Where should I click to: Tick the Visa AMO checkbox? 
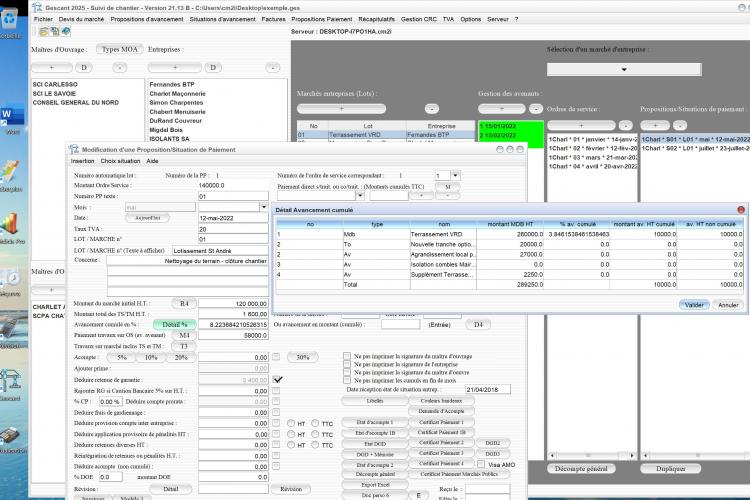[x=481, y=464]
